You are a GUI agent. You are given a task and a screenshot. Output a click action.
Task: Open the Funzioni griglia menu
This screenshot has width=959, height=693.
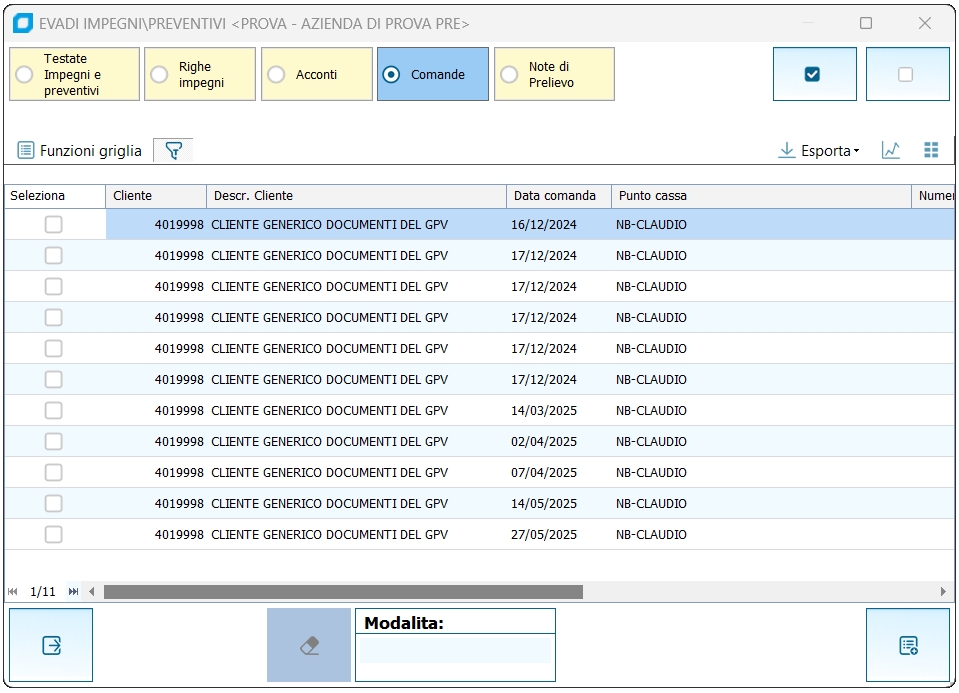tap(80, 151)
